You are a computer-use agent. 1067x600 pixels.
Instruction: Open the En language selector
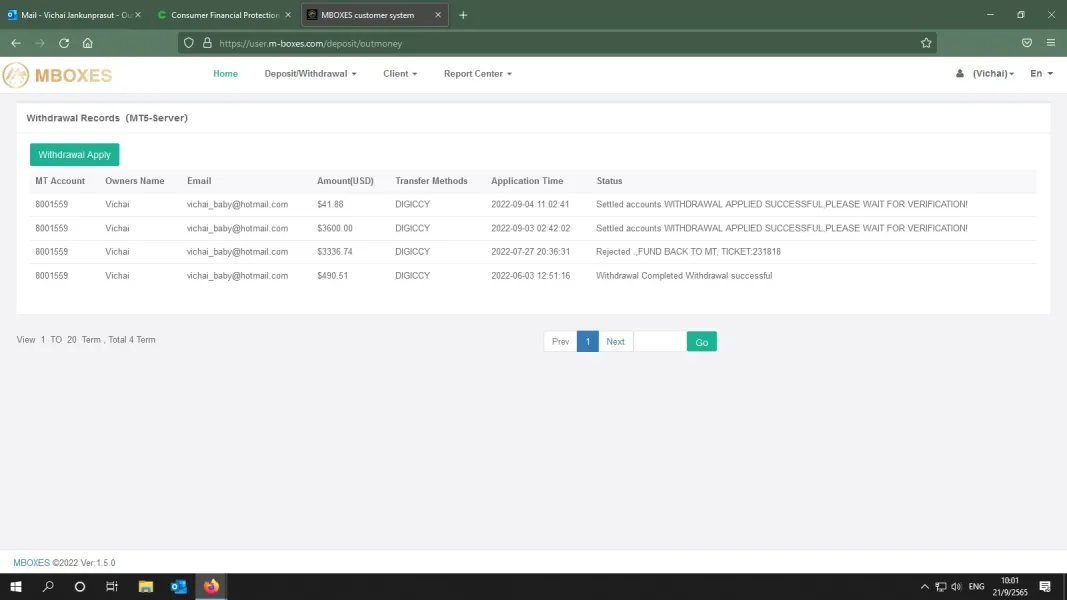coord(1041,73)
